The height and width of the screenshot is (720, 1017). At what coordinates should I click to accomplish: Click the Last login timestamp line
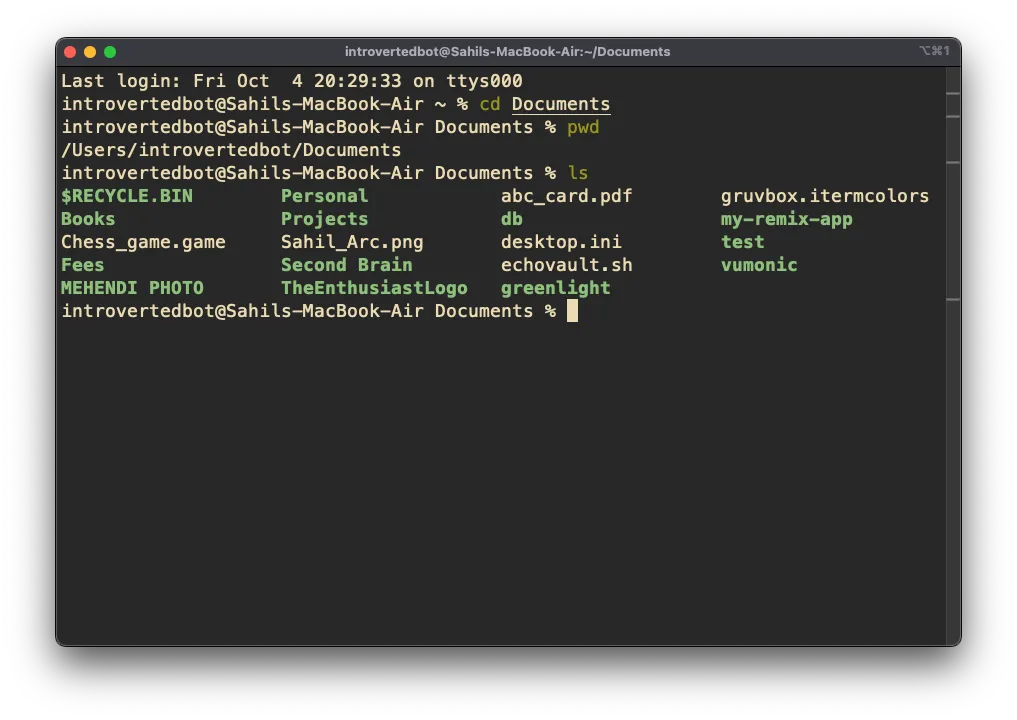291,81
